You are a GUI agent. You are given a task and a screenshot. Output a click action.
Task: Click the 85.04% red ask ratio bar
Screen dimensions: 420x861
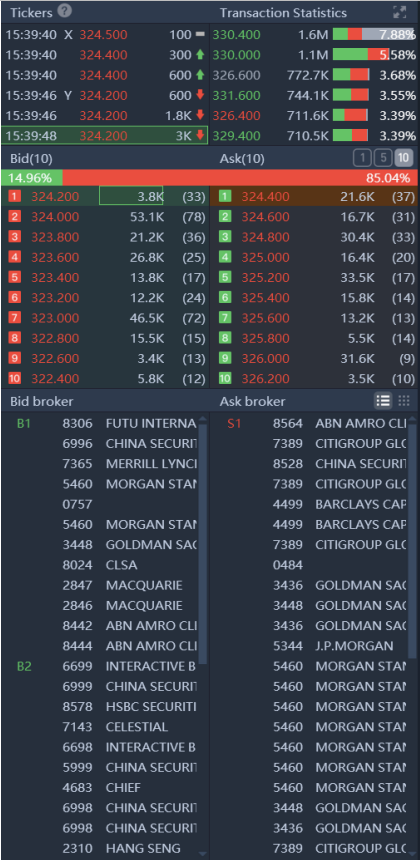240,178
